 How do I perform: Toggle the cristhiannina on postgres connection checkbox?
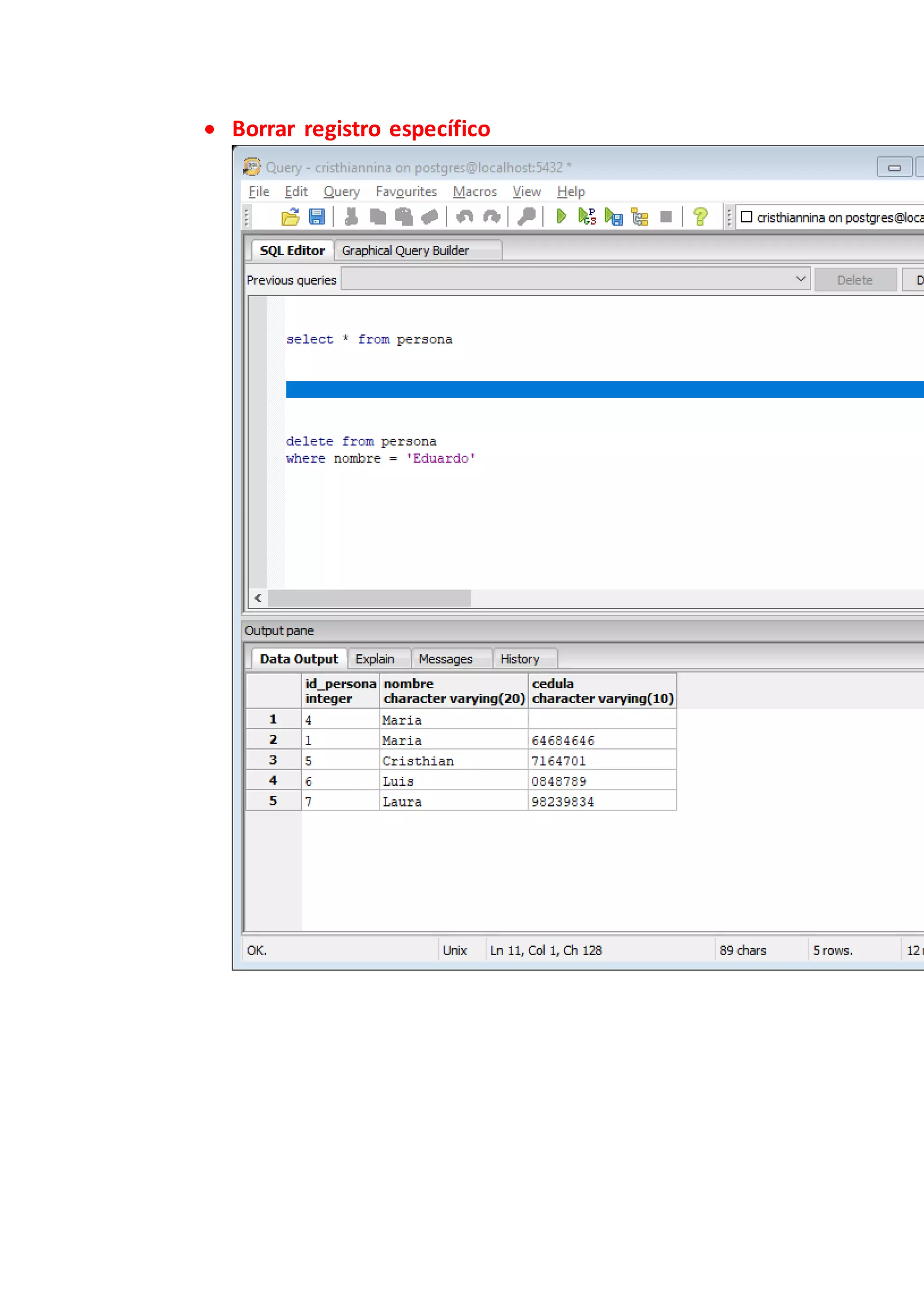746,217
